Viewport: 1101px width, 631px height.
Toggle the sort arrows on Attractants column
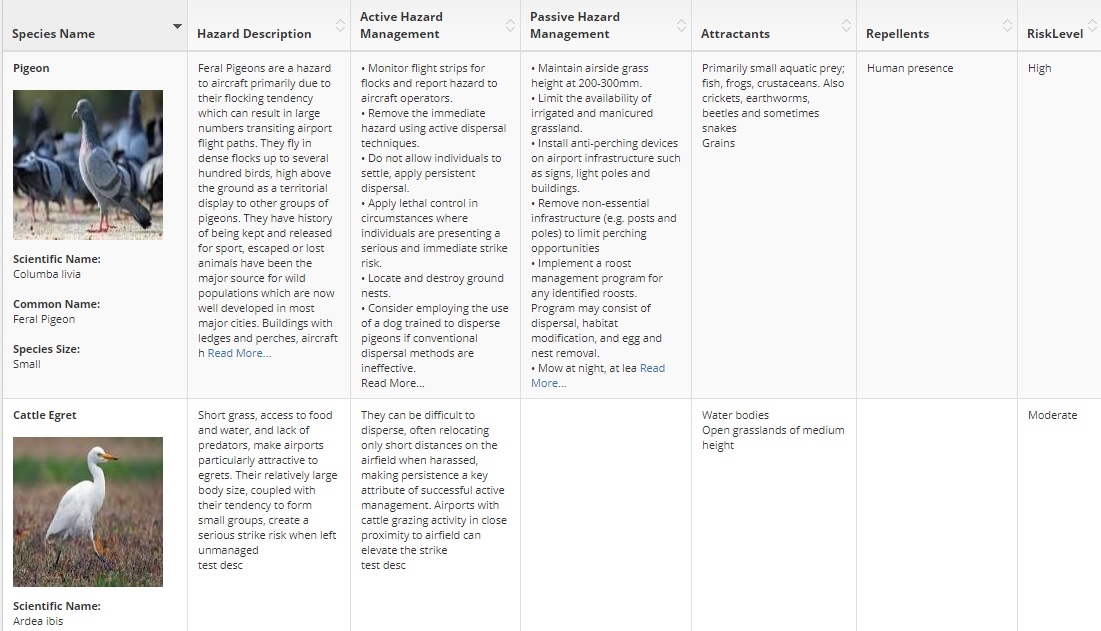click(x=846, y=26)
